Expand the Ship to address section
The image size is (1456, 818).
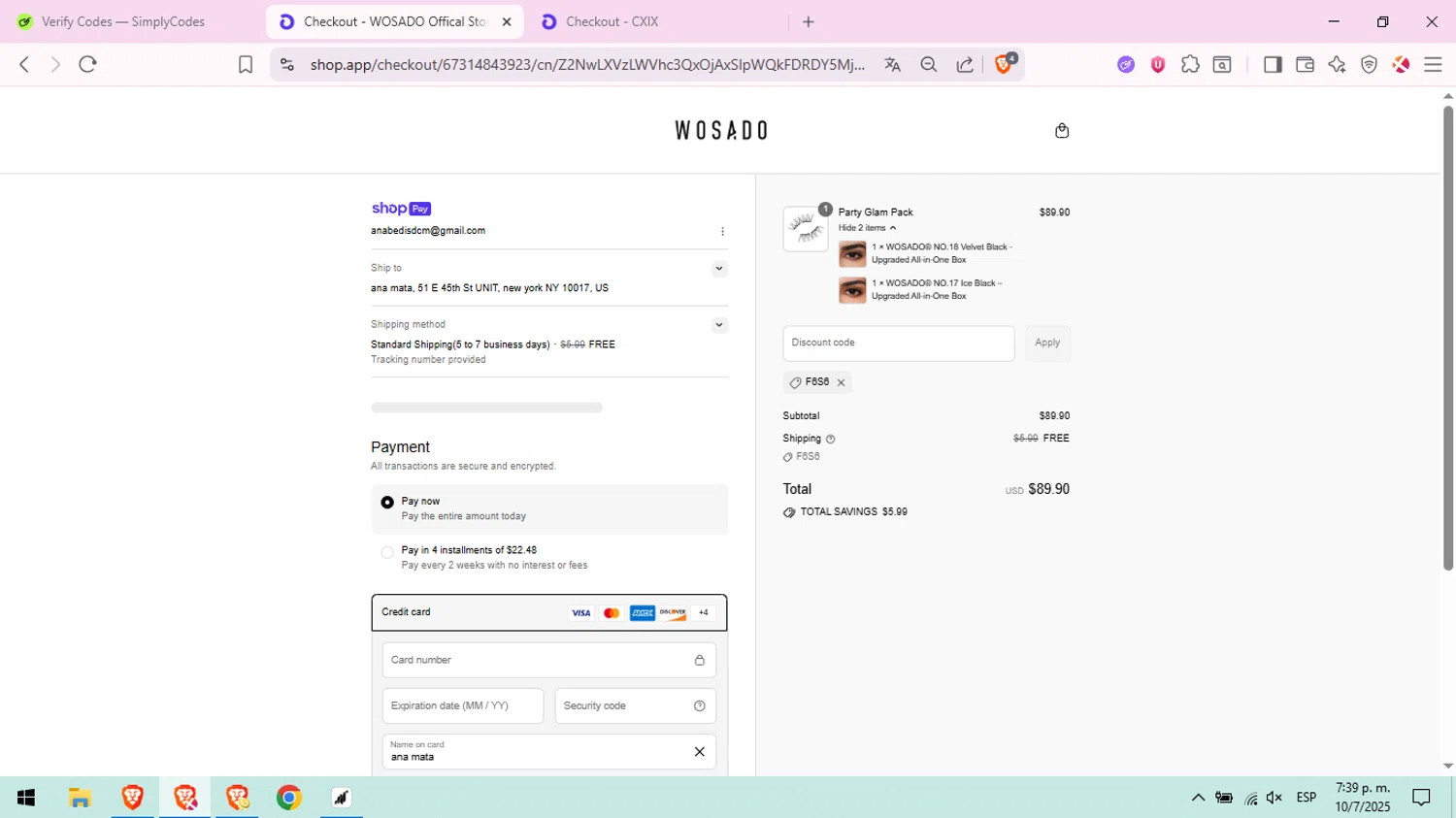coord(719,269)
